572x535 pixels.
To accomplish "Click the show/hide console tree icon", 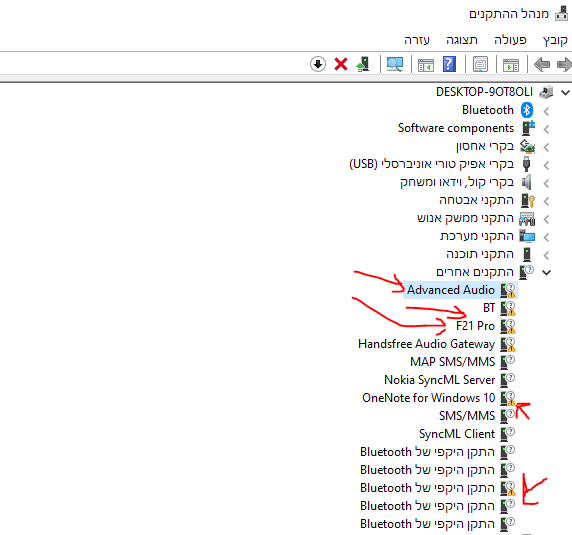I will tap(511, 65).
